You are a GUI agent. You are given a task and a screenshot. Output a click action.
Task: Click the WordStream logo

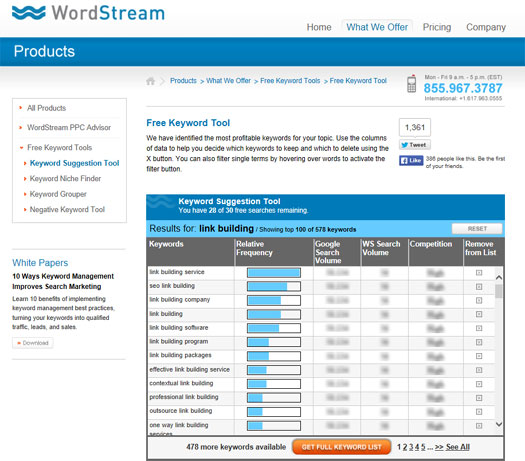[88, 13]
